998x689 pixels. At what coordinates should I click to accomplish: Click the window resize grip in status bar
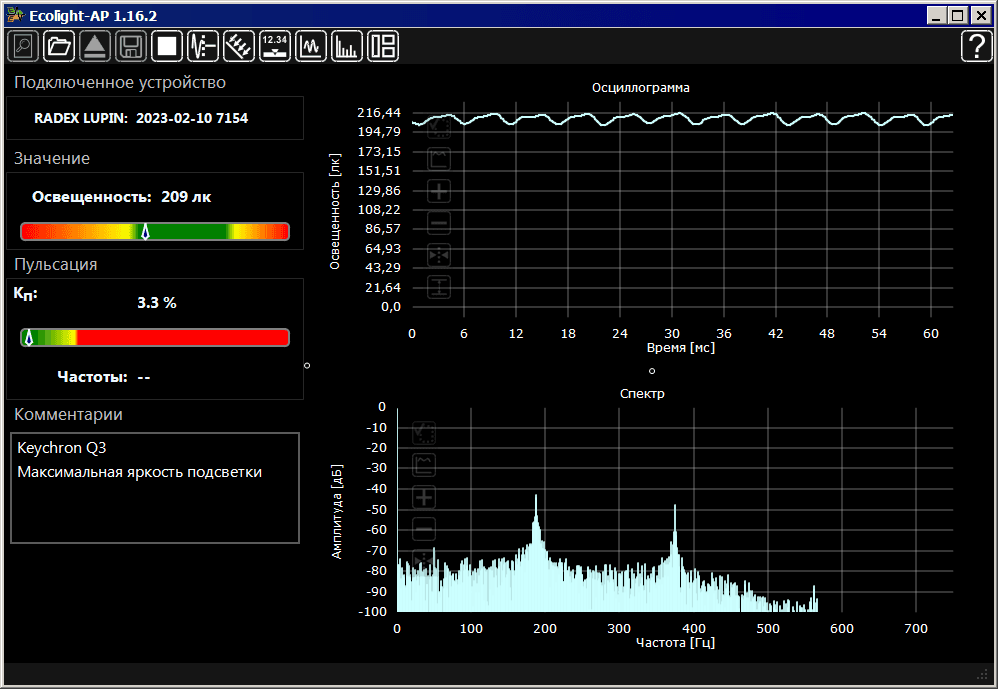[982, 674]
